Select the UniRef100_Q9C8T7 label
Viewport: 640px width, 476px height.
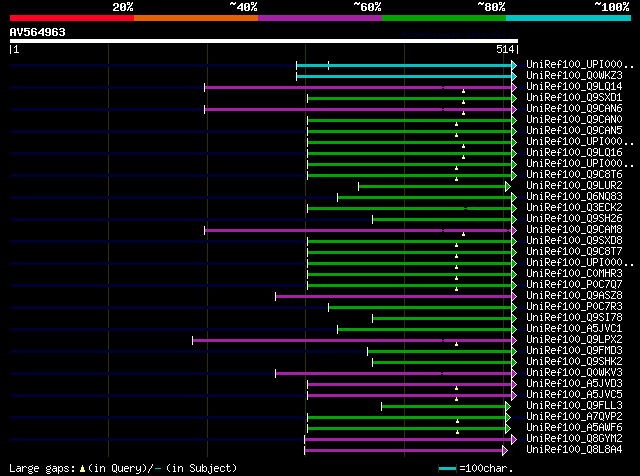click(574, 252)
